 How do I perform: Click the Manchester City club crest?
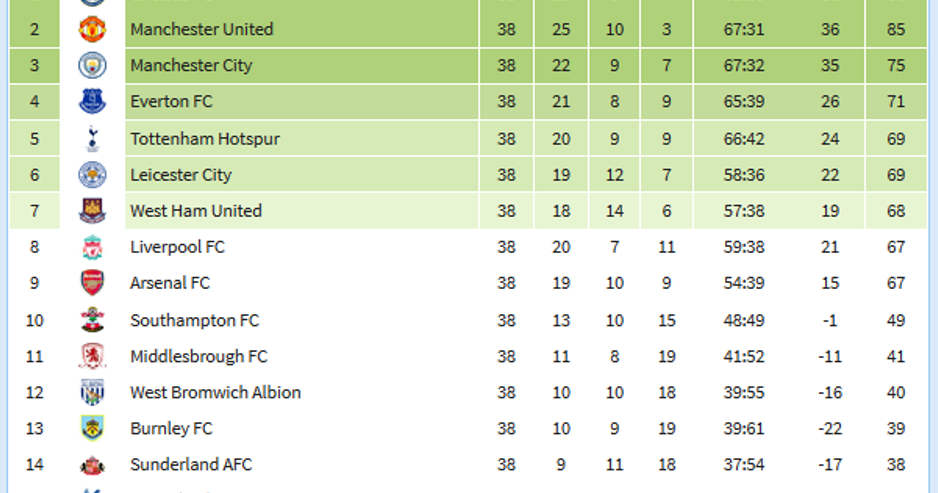point(92,65)
